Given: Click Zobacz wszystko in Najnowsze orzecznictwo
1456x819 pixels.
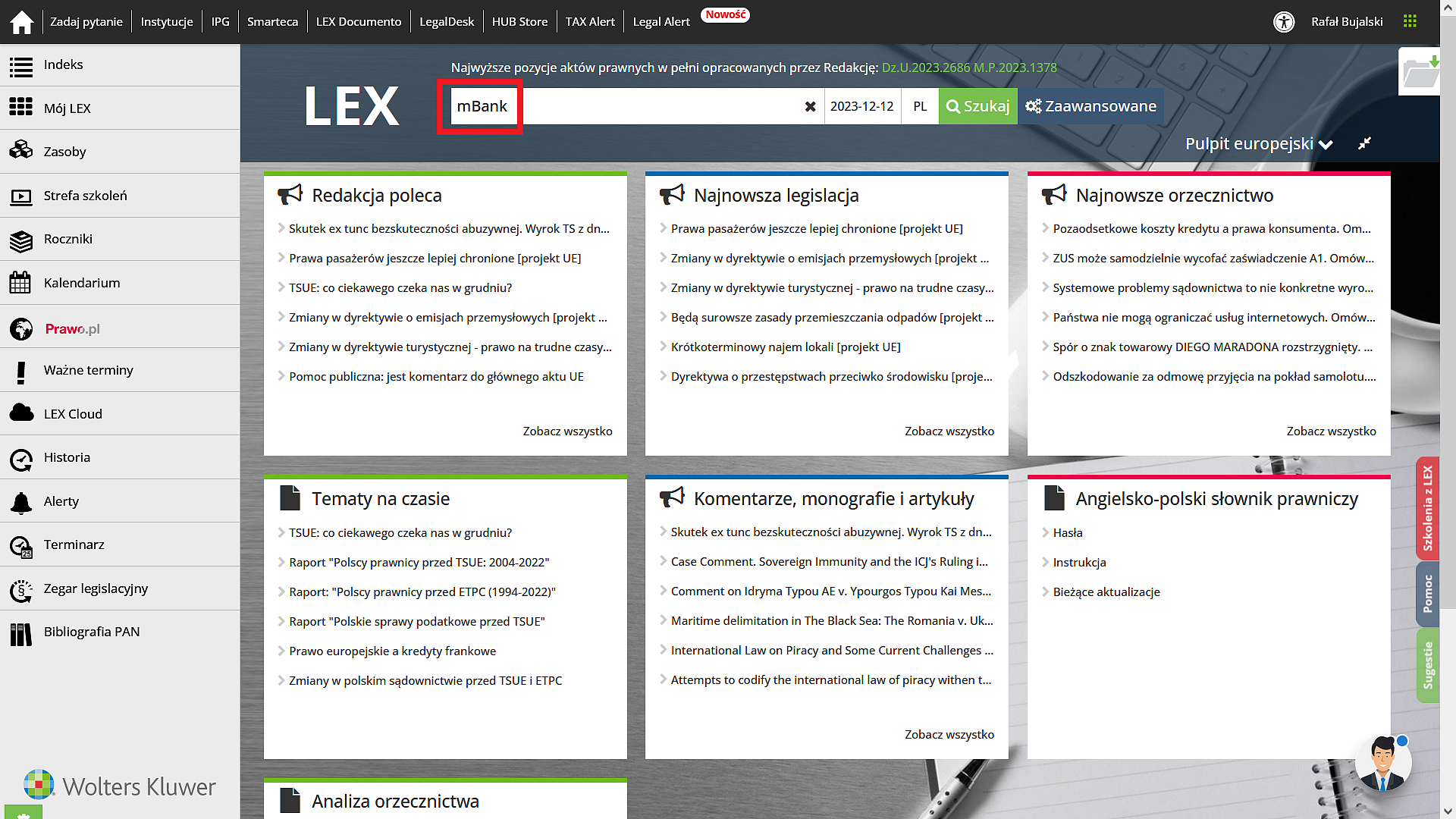Looking at the screenshot, I should [1331, 431].
